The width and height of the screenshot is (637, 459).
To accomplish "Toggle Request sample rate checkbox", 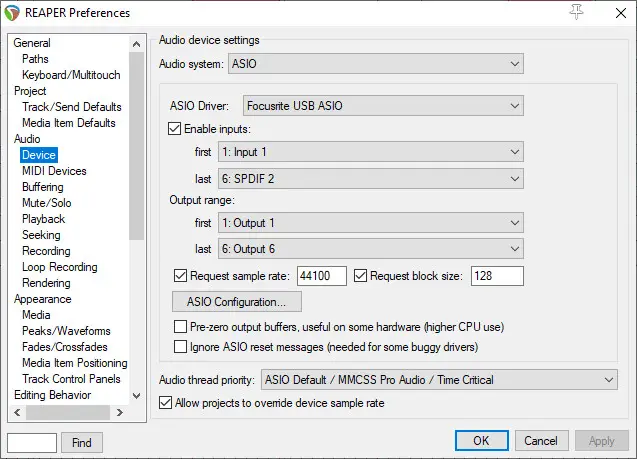I will 180,276.
